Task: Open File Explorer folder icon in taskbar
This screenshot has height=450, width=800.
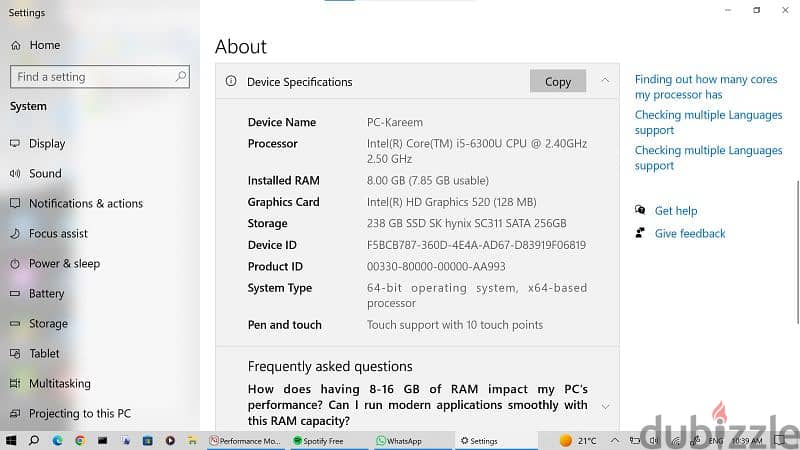Action: 192,440
